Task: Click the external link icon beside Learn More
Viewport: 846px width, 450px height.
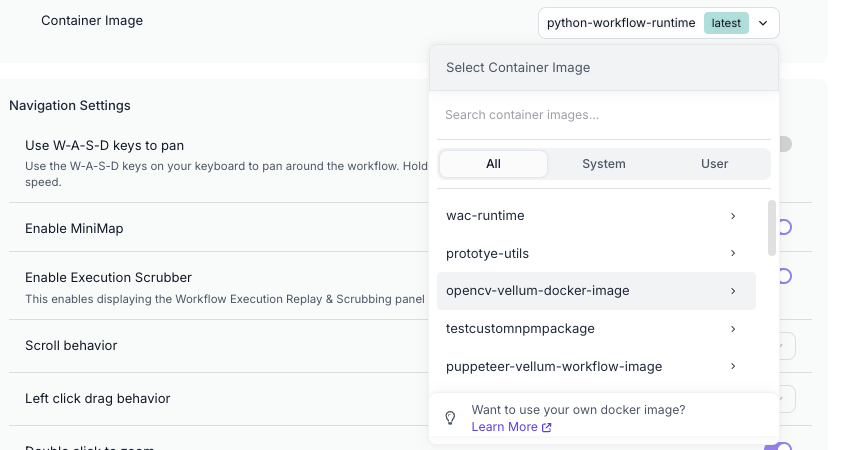Action: [x=546, y=428]
